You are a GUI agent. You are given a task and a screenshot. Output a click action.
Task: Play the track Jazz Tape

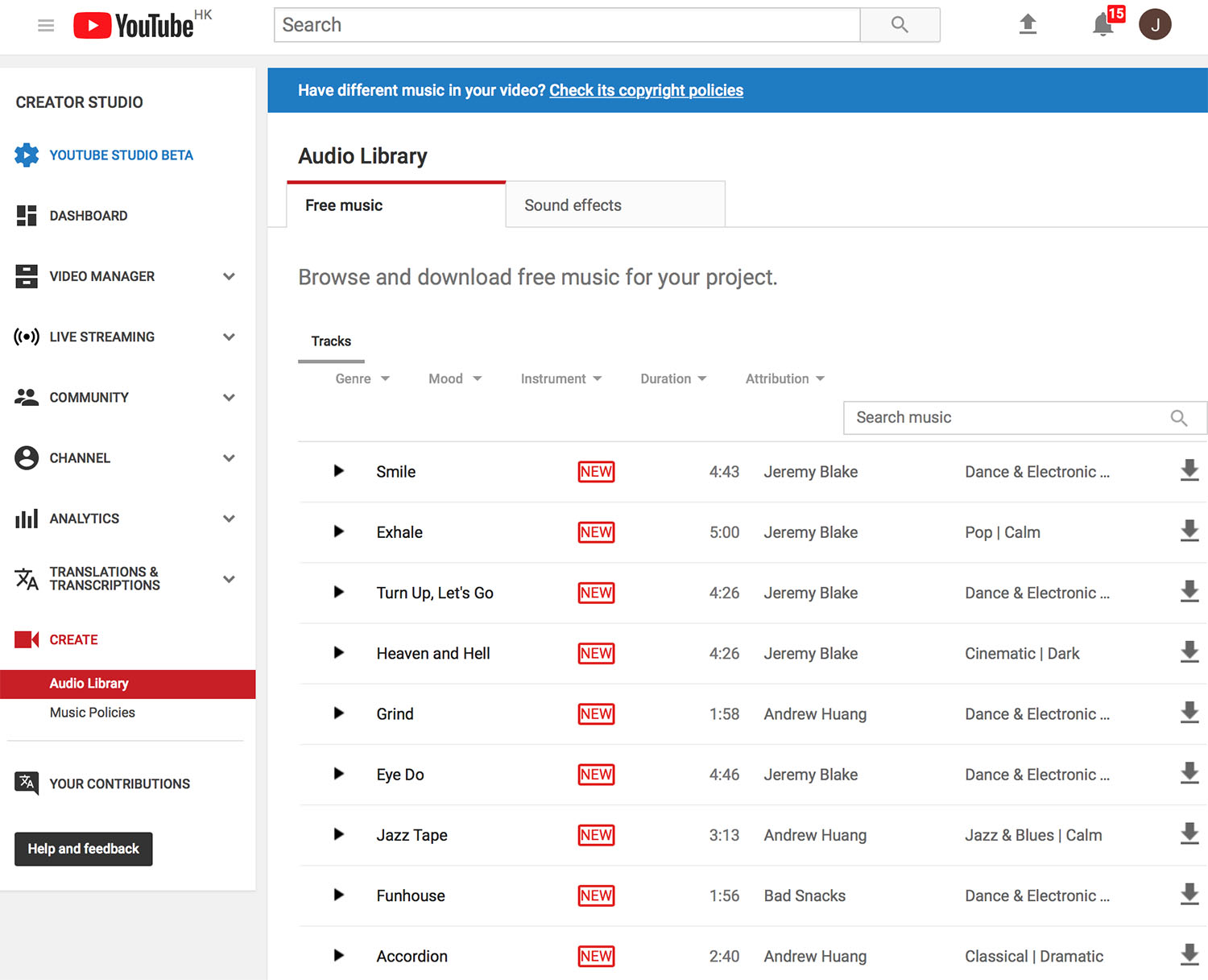339,834
